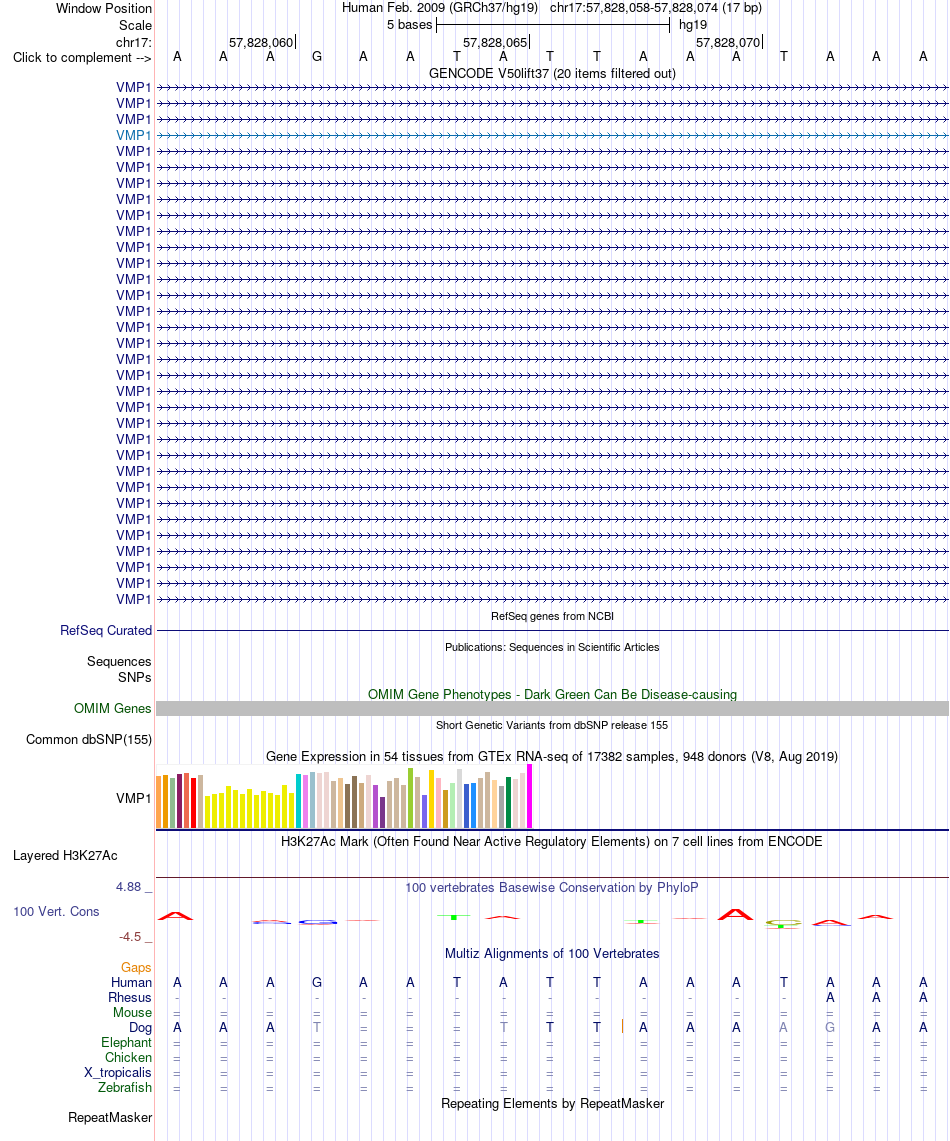Open 'Publications: Sequences in Scientific Articles' title

pos(552,648)
